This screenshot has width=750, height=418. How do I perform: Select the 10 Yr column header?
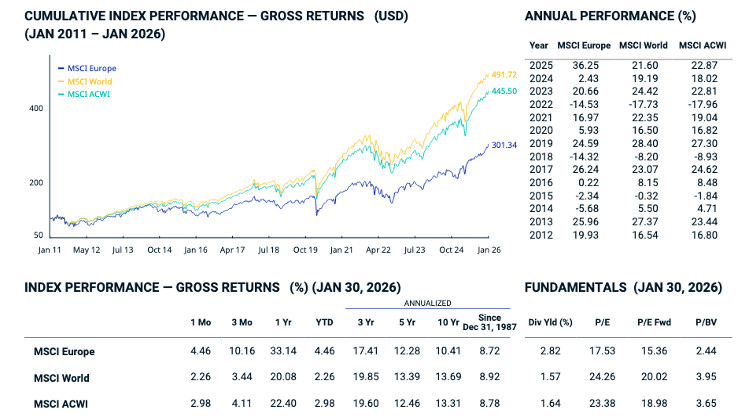click(x=447, y=323)
